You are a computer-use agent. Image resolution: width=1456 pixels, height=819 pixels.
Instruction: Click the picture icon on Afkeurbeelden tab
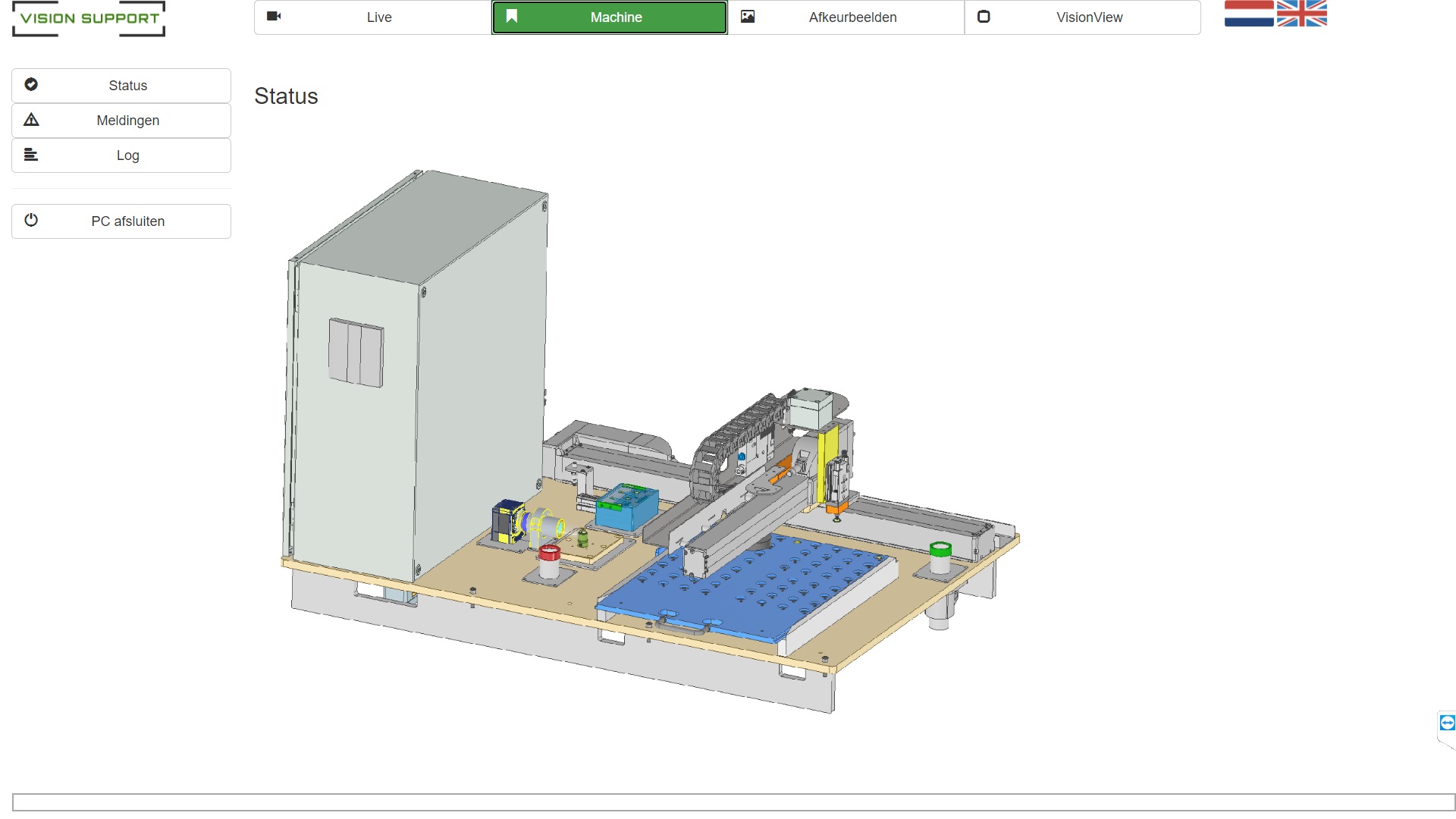pyautogui.click(x=748, y=17)
